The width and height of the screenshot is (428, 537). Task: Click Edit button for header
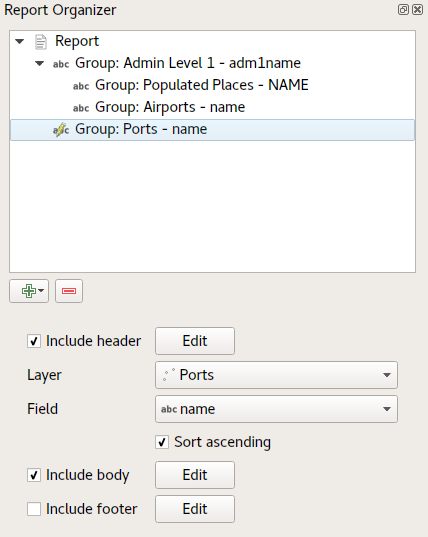tap(195, 341)
